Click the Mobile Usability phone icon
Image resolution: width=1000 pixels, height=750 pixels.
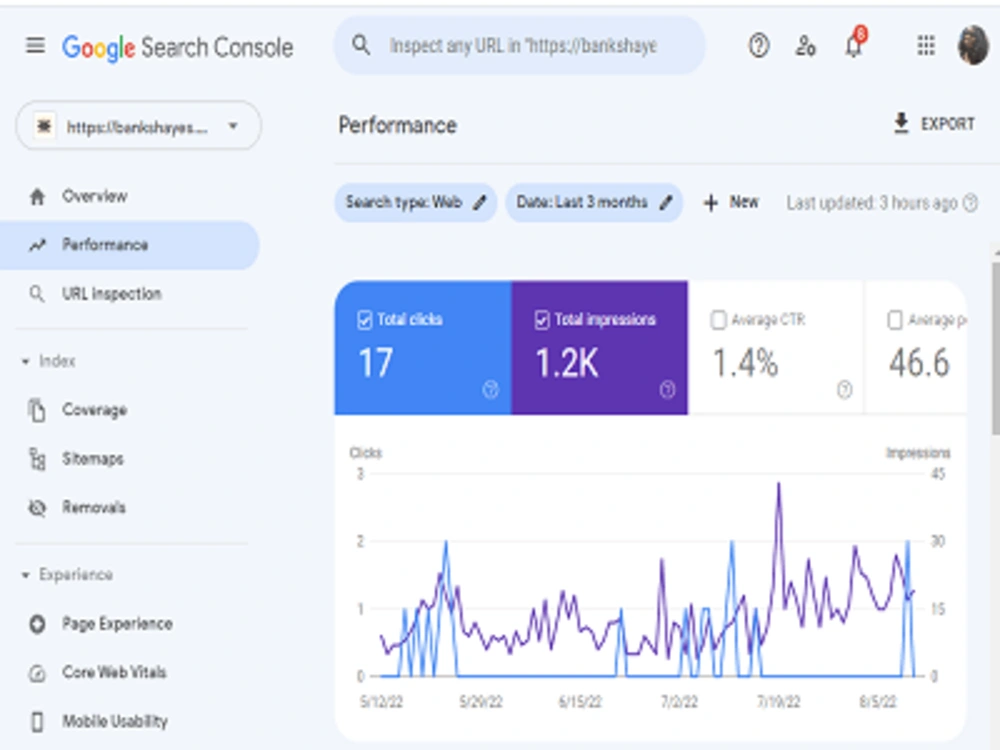coord(37,722)
